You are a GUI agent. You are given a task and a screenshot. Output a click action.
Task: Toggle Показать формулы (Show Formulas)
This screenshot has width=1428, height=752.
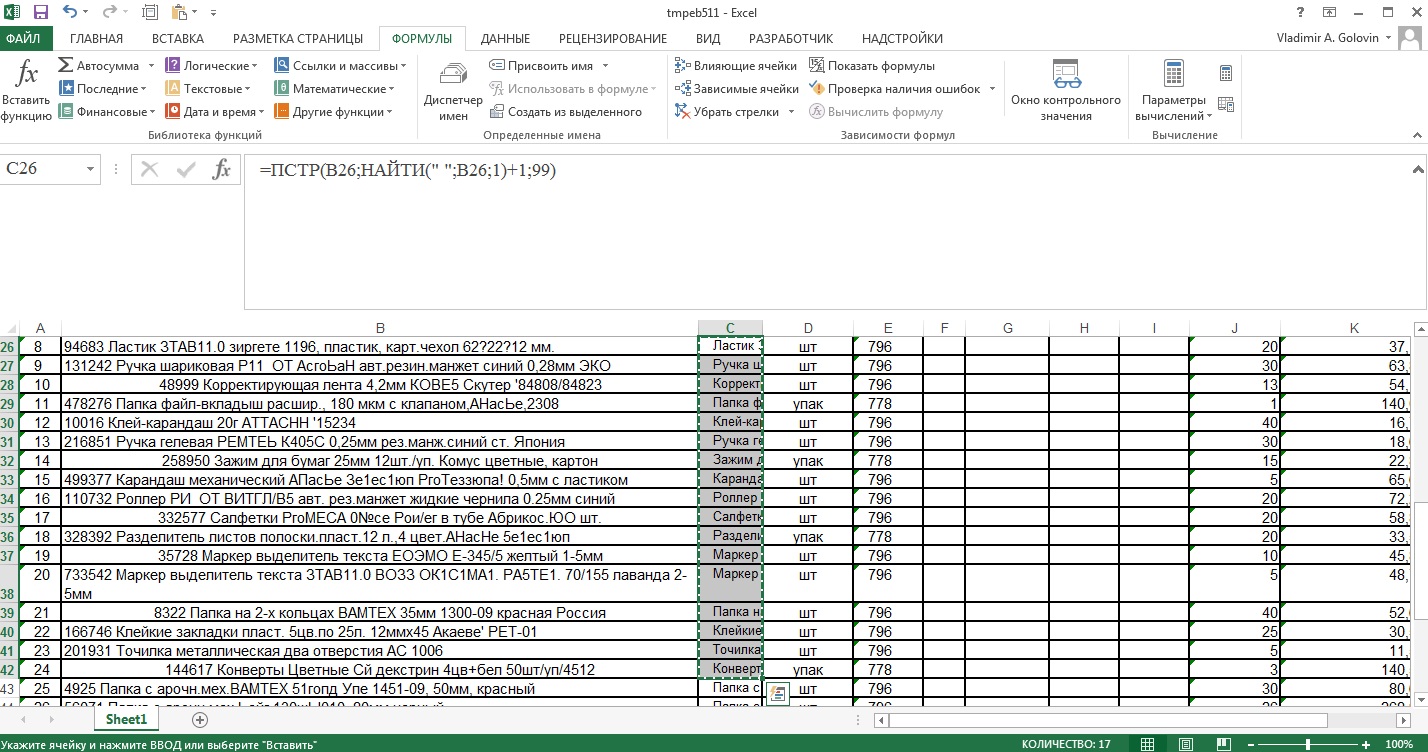click(x=870, y=66)
